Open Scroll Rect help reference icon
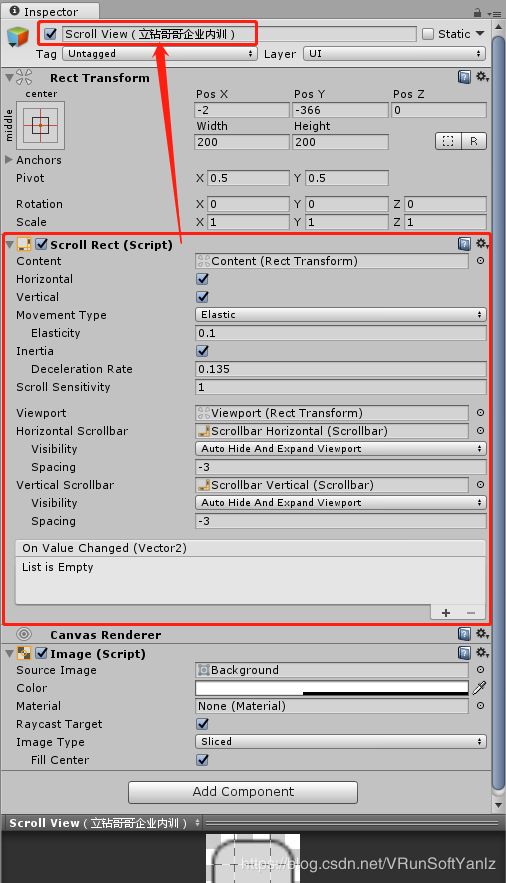 click(x=464, y=243)
